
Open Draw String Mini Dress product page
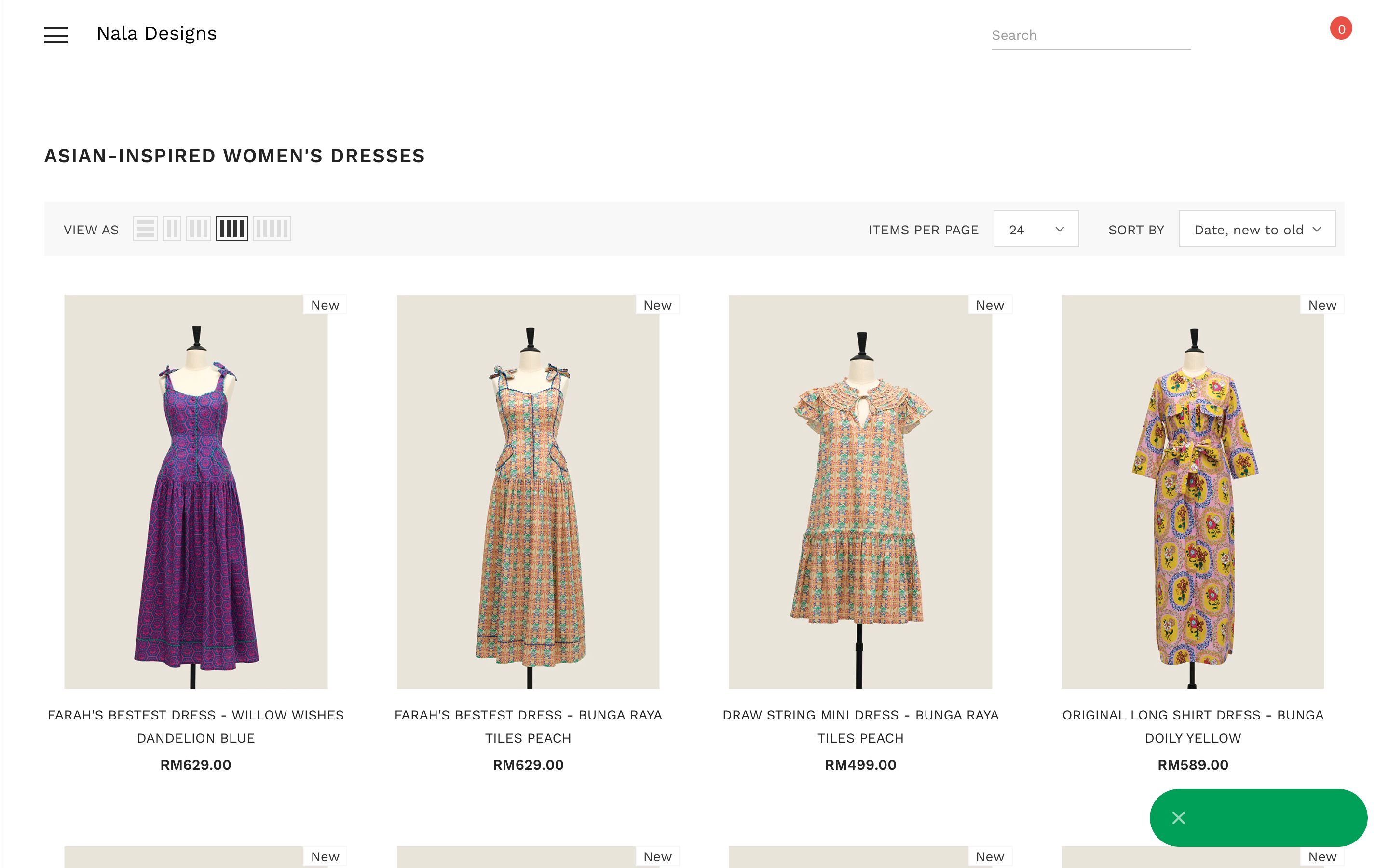click(x=860, y=726)
